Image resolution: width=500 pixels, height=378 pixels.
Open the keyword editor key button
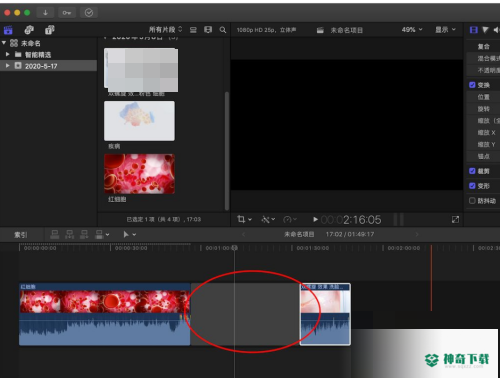click(x=67, y=13)
